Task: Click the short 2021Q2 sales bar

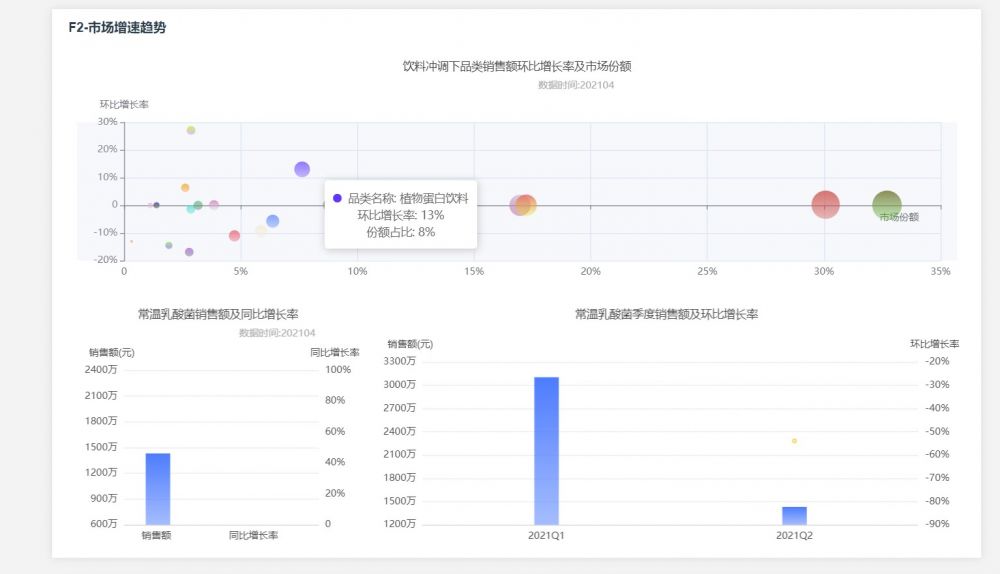Action: point(794,515)
